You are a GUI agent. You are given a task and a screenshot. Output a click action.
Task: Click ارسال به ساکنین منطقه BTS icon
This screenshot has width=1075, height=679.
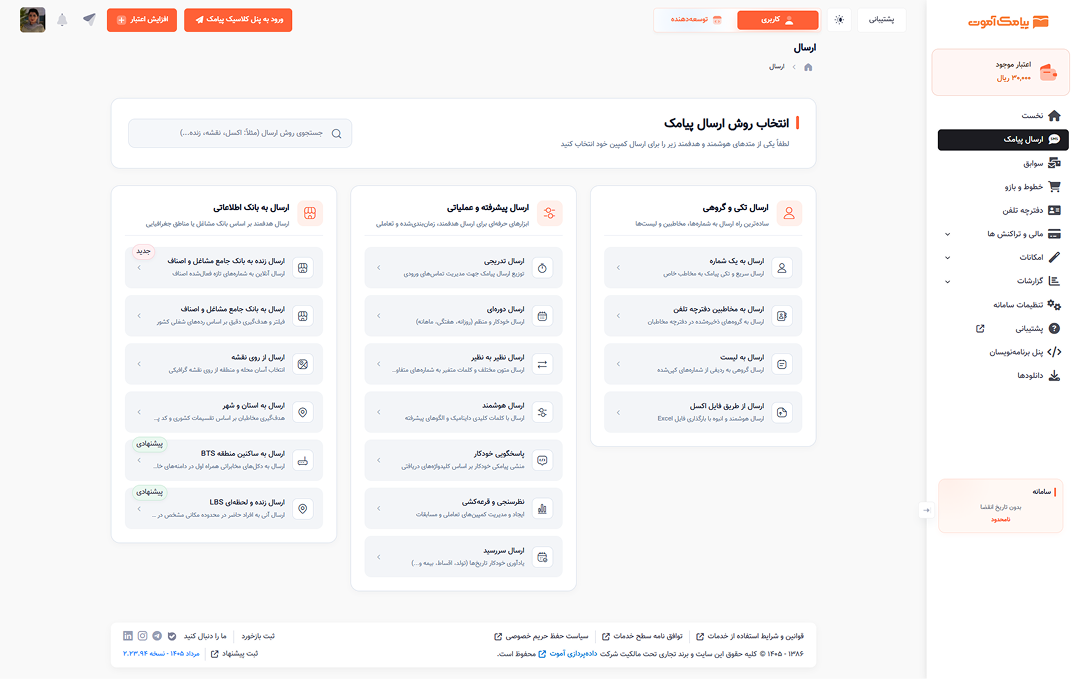(x=303, y=460)
